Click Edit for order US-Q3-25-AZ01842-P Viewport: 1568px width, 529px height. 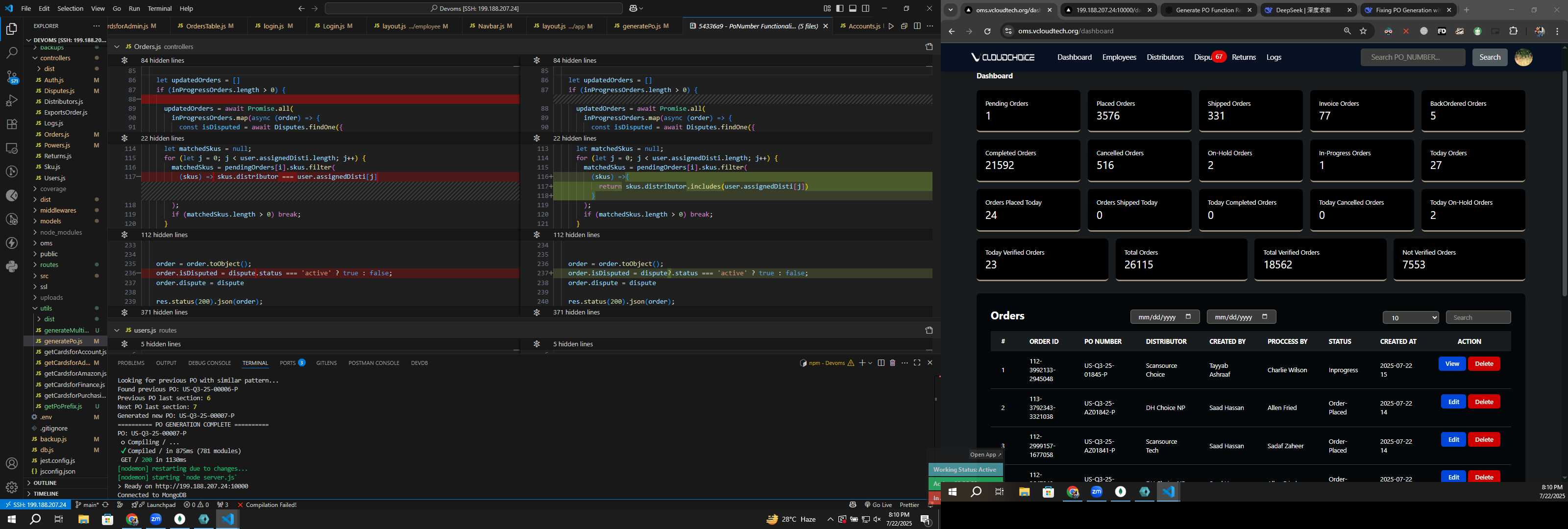(x=1453, y=402)
